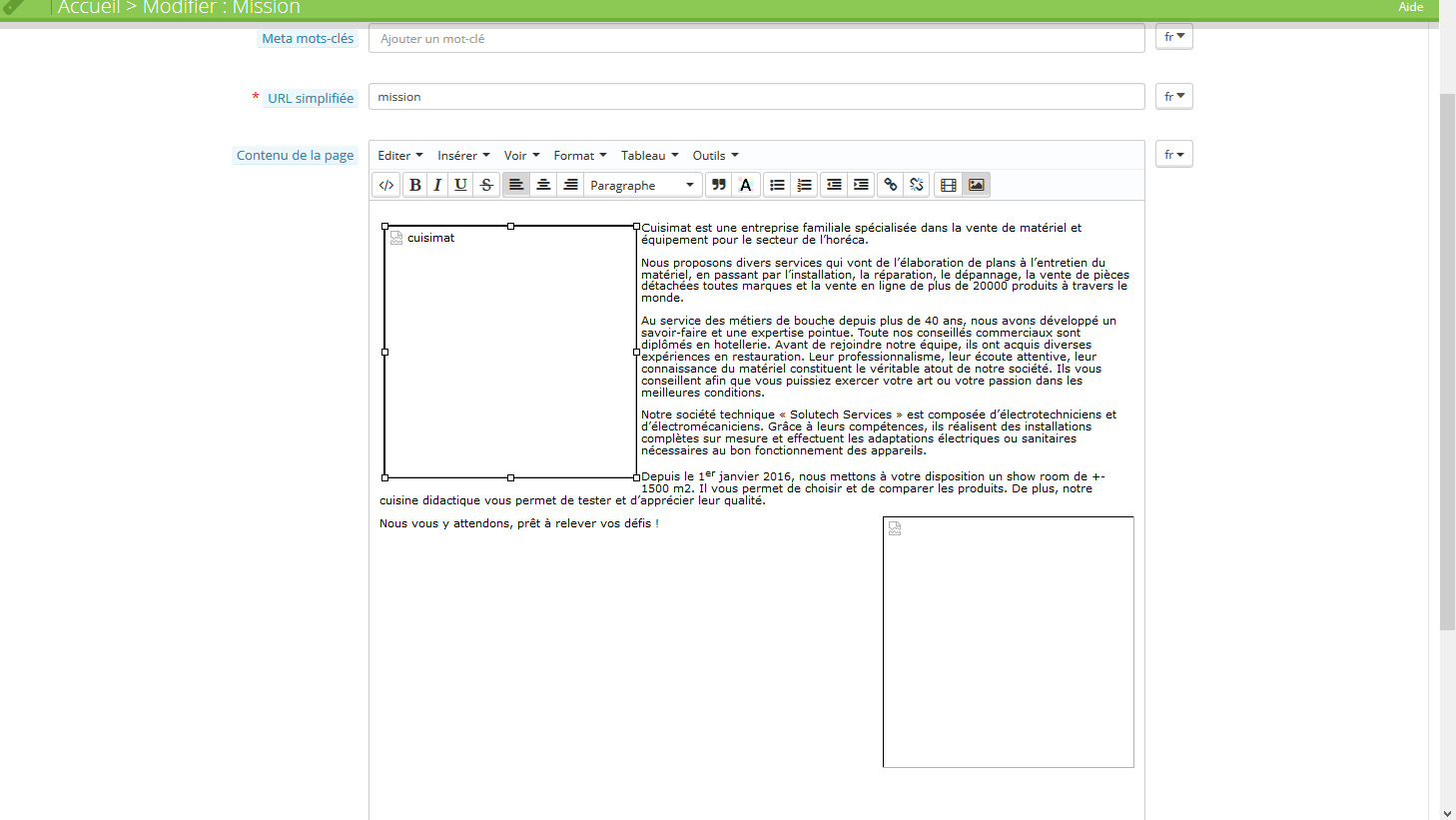
Task: Open the fr language dropdown for Meta mots-clés
Action: (x=1174, y=37)
